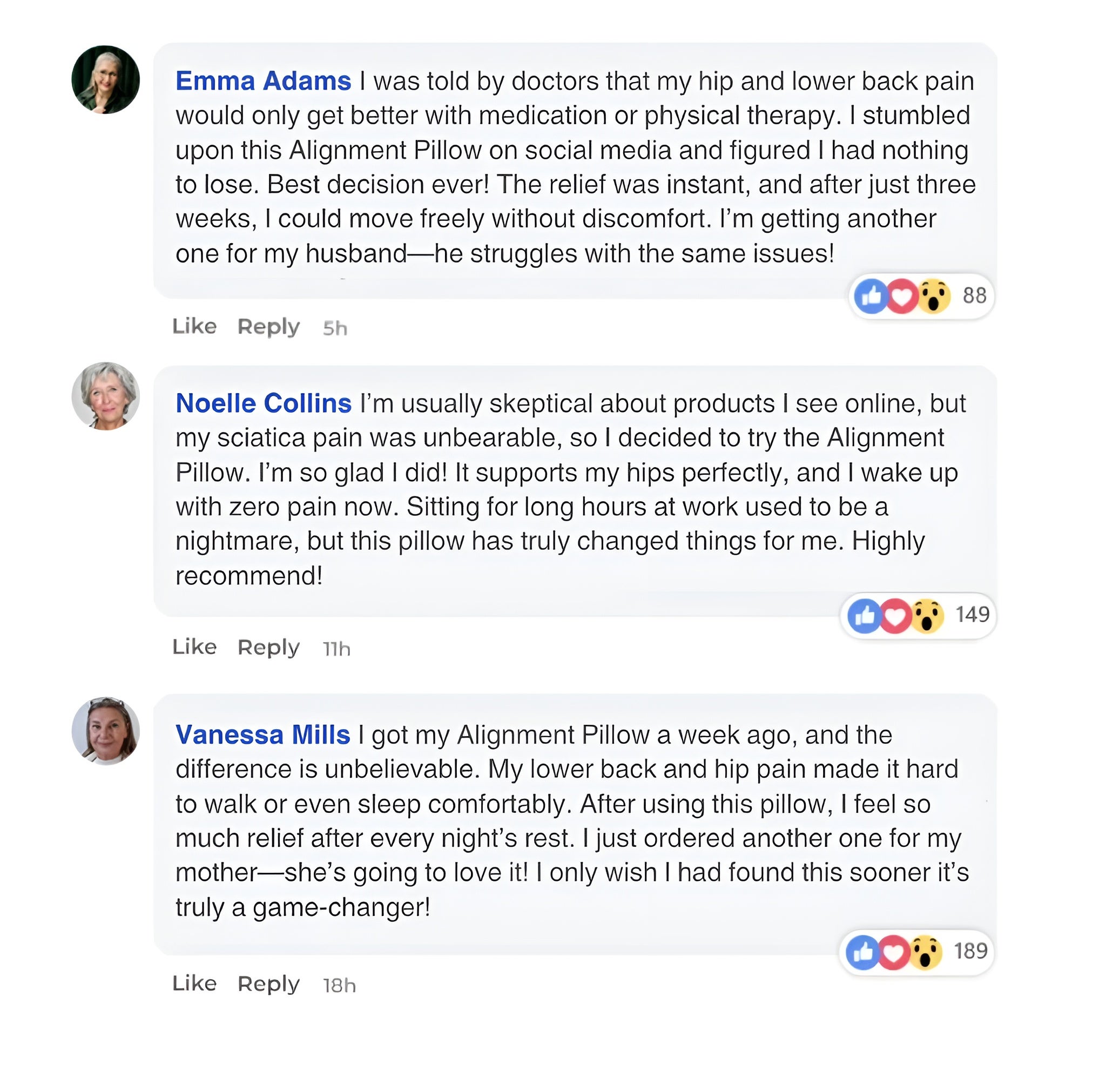Click the heart reaction on Emma Adams' comment
The height and width of the screenshot is (1092, 1106).
[x=901, y=296]
